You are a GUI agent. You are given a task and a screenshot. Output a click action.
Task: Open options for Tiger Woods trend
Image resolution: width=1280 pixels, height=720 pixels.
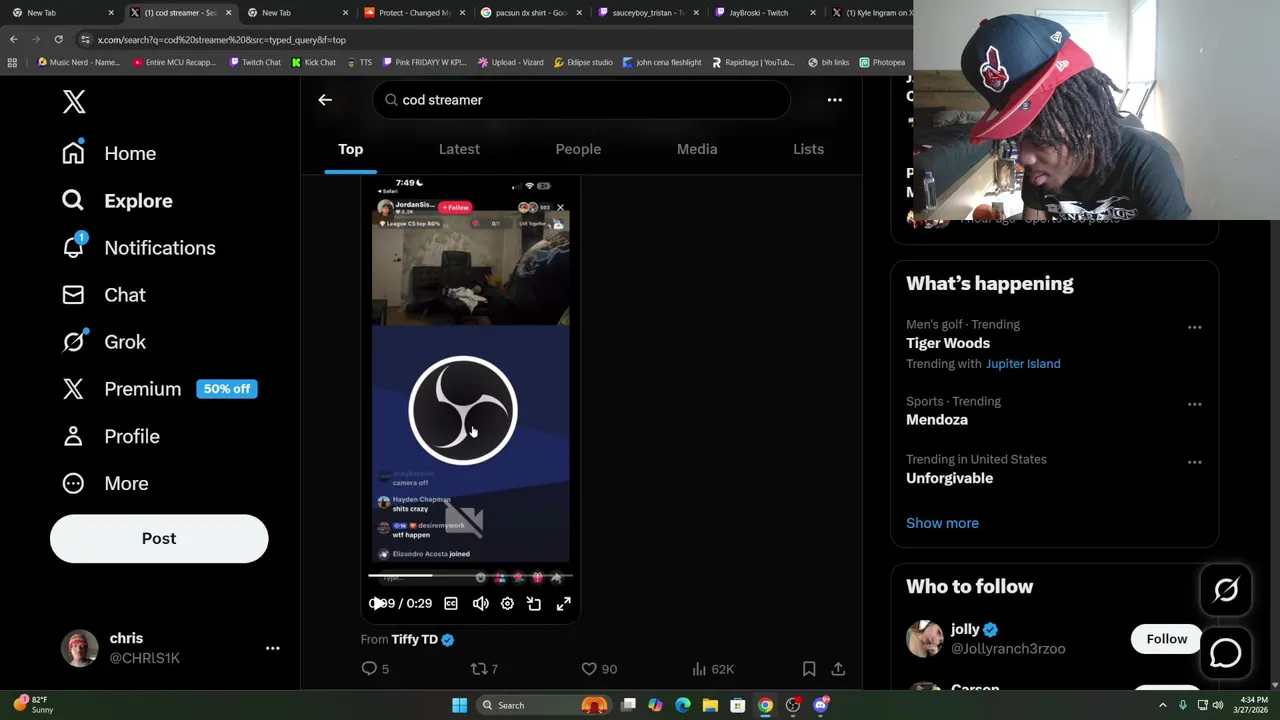click(x=1194, y=327)
